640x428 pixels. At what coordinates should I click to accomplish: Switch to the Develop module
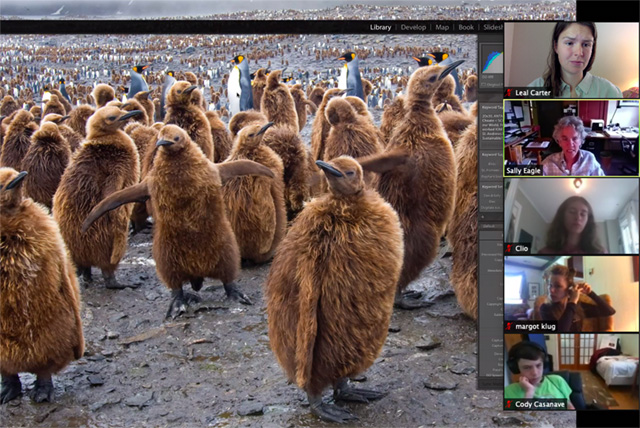click(413, 27)
